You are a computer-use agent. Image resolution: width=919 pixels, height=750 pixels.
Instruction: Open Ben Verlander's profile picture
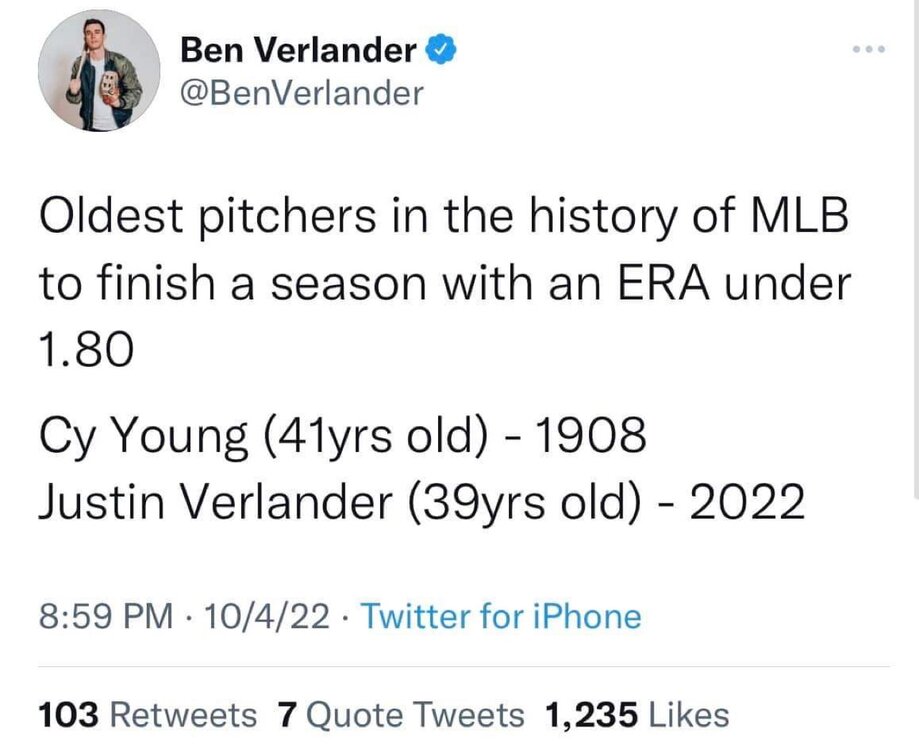[x=99, y=71]
